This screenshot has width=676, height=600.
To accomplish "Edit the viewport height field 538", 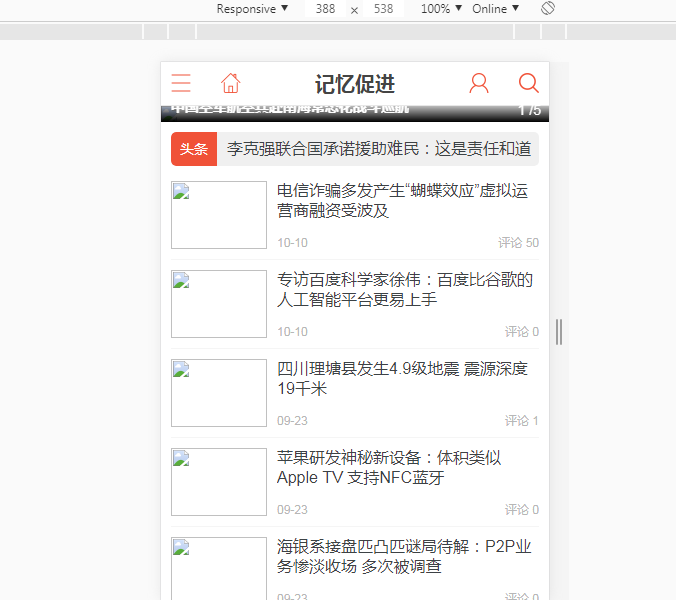I will click(x=383, y=9).
